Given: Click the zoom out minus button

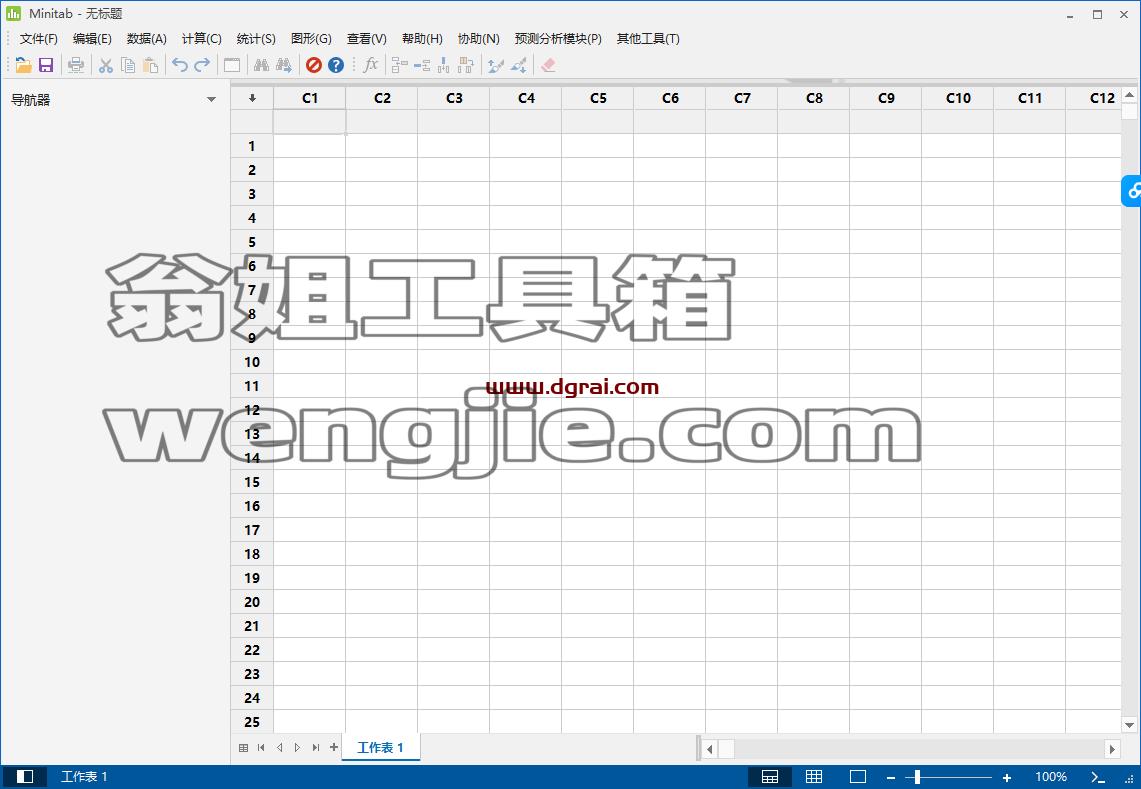Looking at the screenshot, I should [891, 777].
